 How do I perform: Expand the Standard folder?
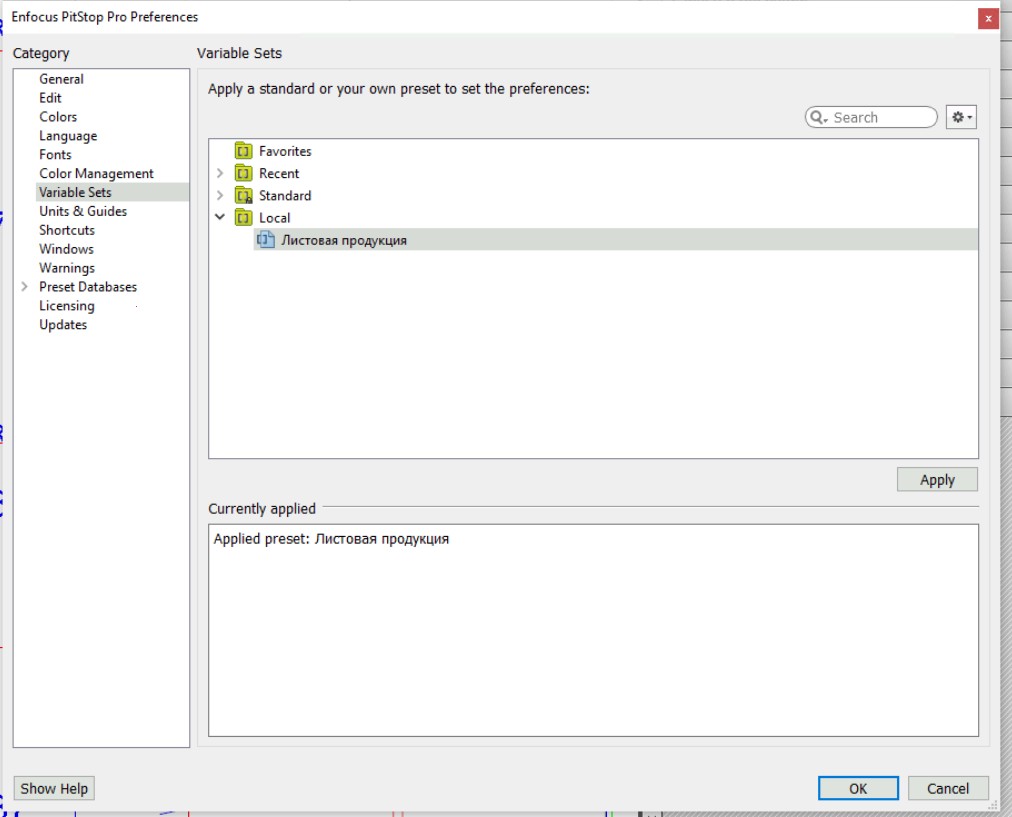[219, 195]
